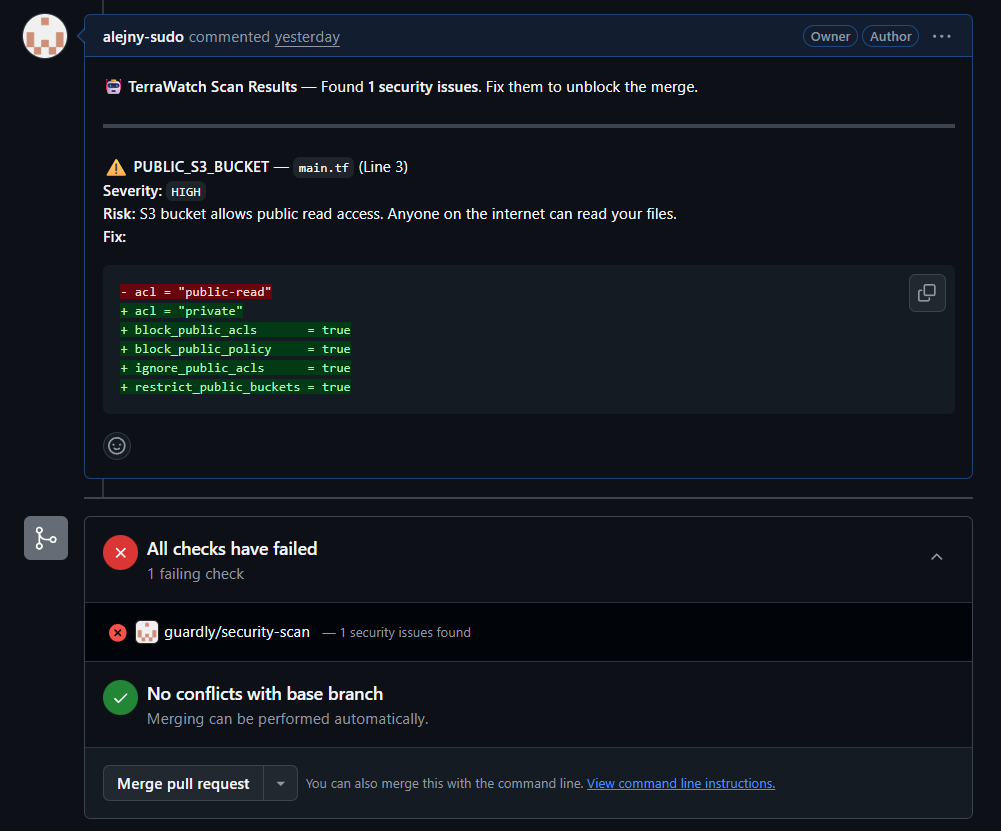The height and width of the screenshot is (831, 1001).
Task: Click the guardly app avatar icon
Action: coord(147,633)
